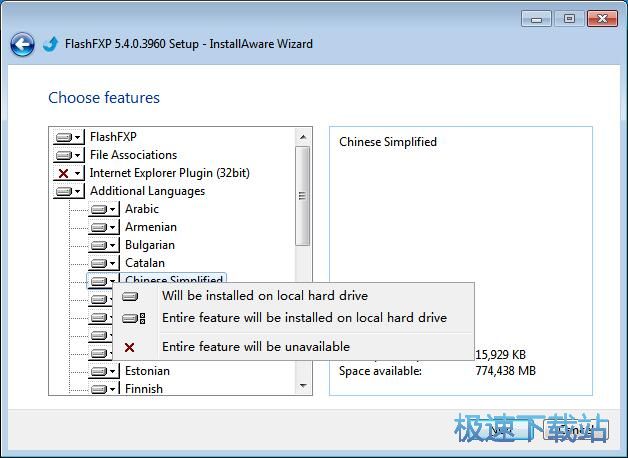Choose 'Entire feature will be unavailable'
The width and height of the screenshot is (628, 458).
tap(294, 347)
